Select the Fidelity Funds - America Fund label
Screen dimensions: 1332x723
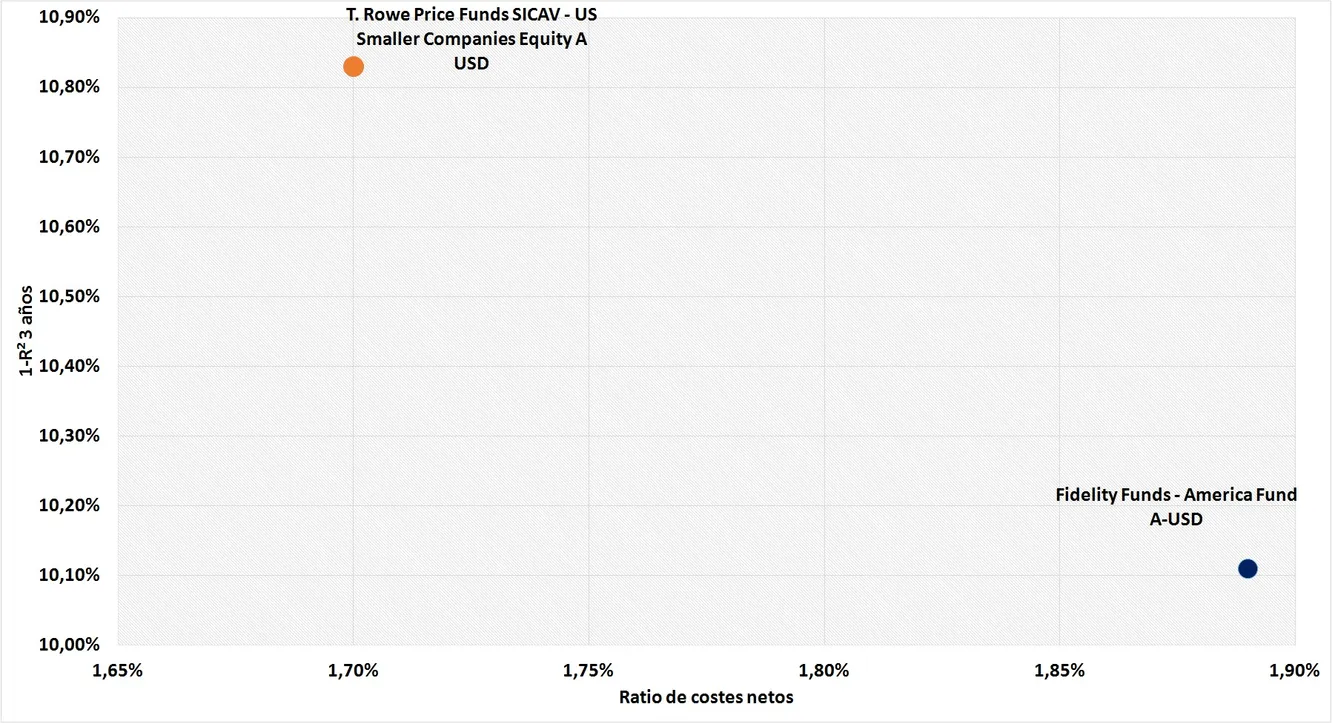click(x=1176, y=507)
